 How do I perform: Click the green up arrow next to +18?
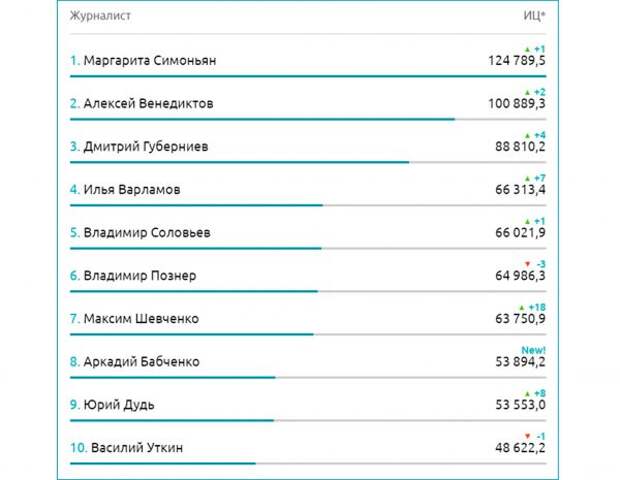(522, 308)
